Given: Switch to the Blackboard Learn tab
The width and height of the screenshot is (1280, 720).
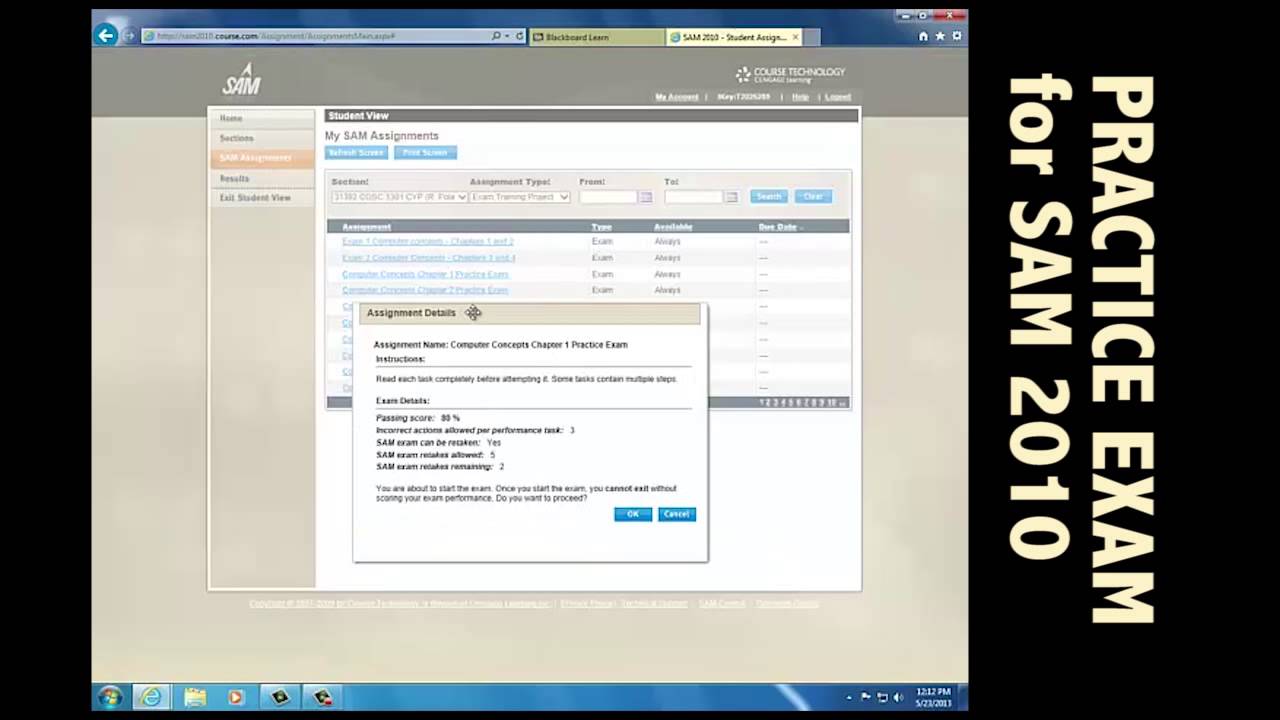Looking at the screenshot, I should click(597, 37).
